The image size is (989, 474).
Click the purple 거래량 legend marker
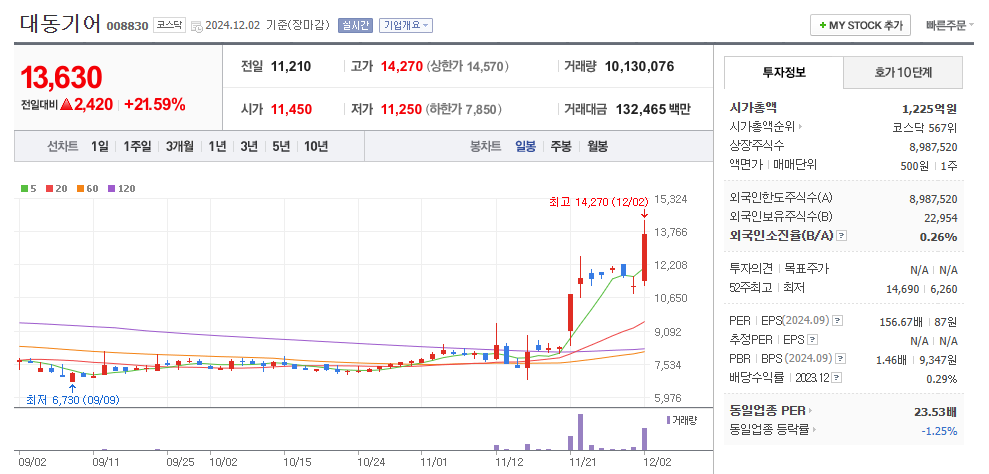click(x=669, y=420)
